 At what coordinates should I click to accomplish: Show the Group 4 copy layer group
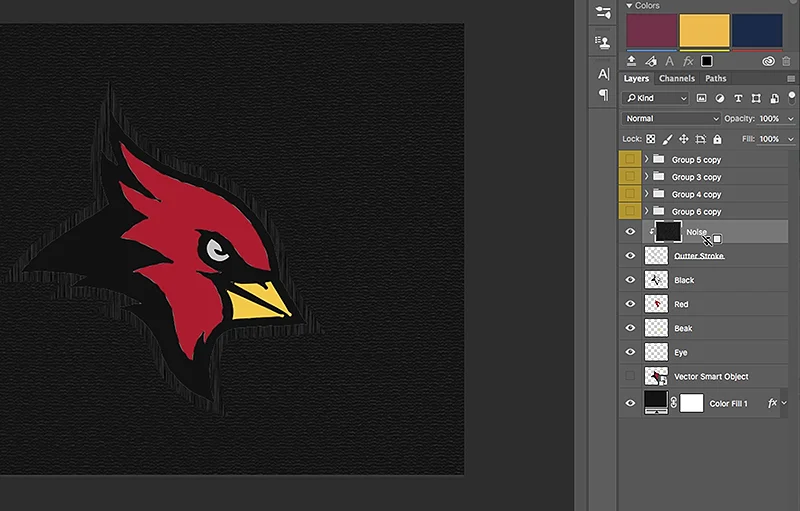point(630,194)
